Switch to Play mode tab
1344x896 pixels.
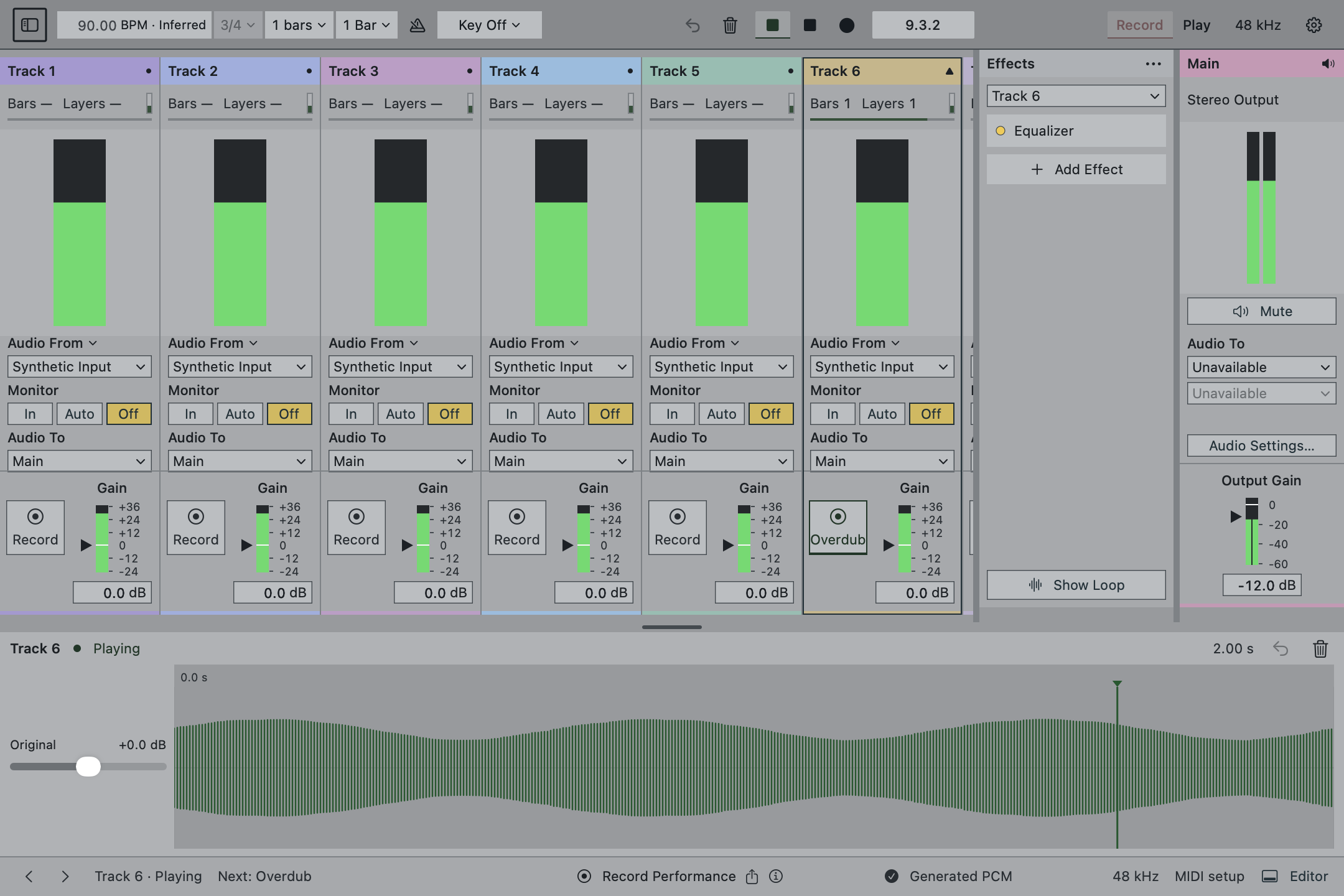pos(1196,25)
